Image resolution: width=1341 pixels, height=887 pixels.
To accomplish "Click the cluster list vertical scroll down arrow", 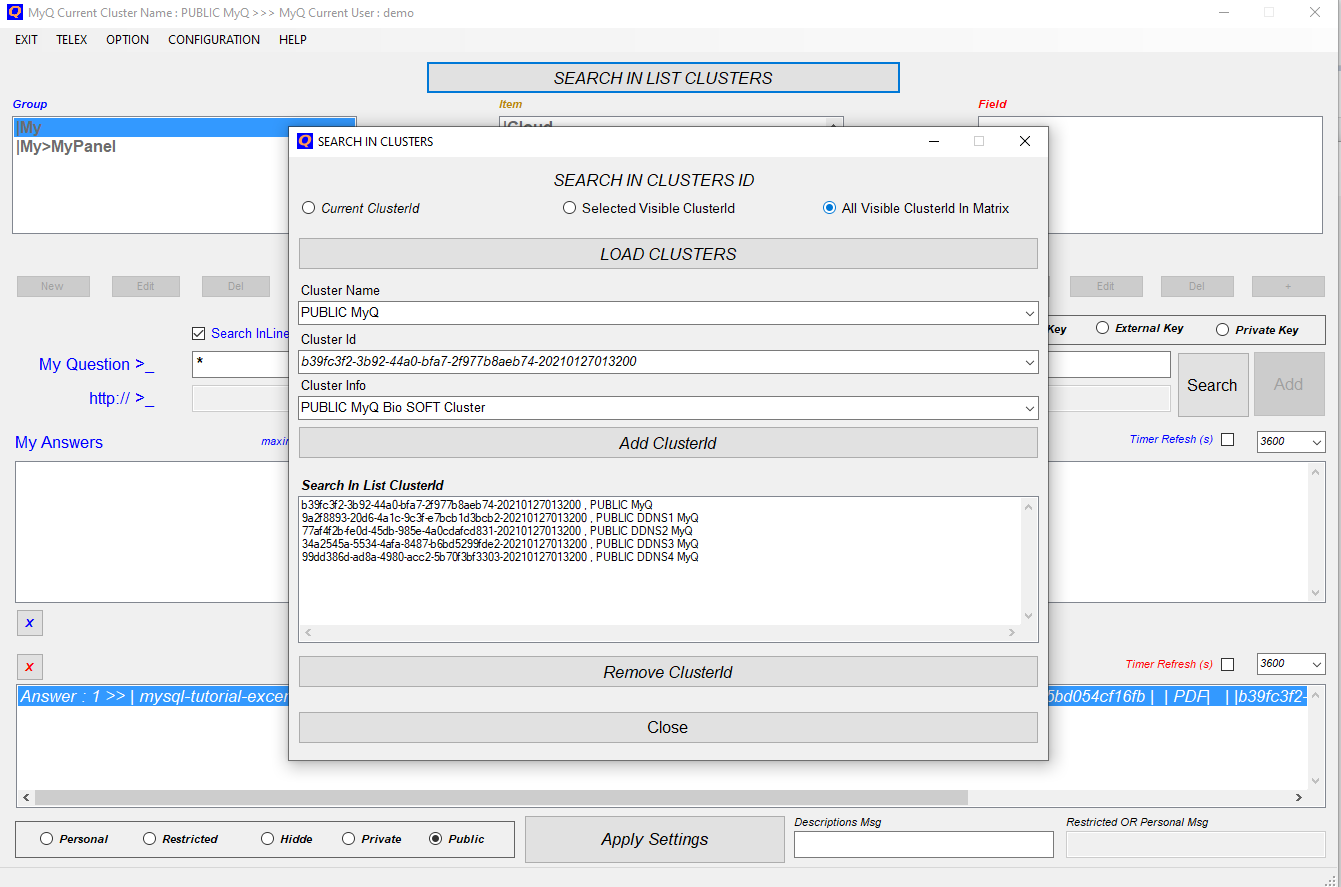I will point(1029,616).
